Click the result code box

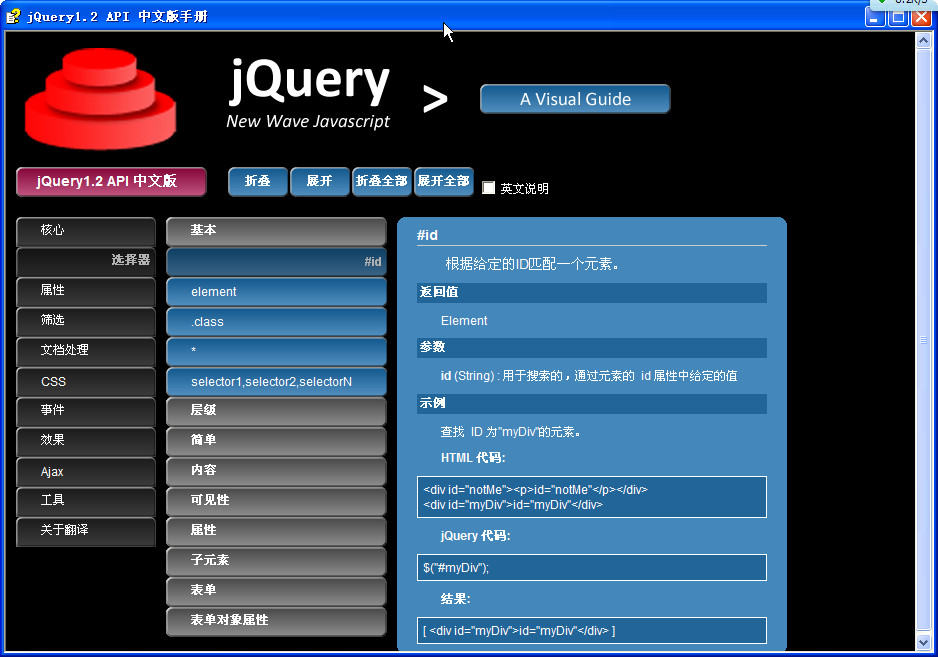(592, 631)
